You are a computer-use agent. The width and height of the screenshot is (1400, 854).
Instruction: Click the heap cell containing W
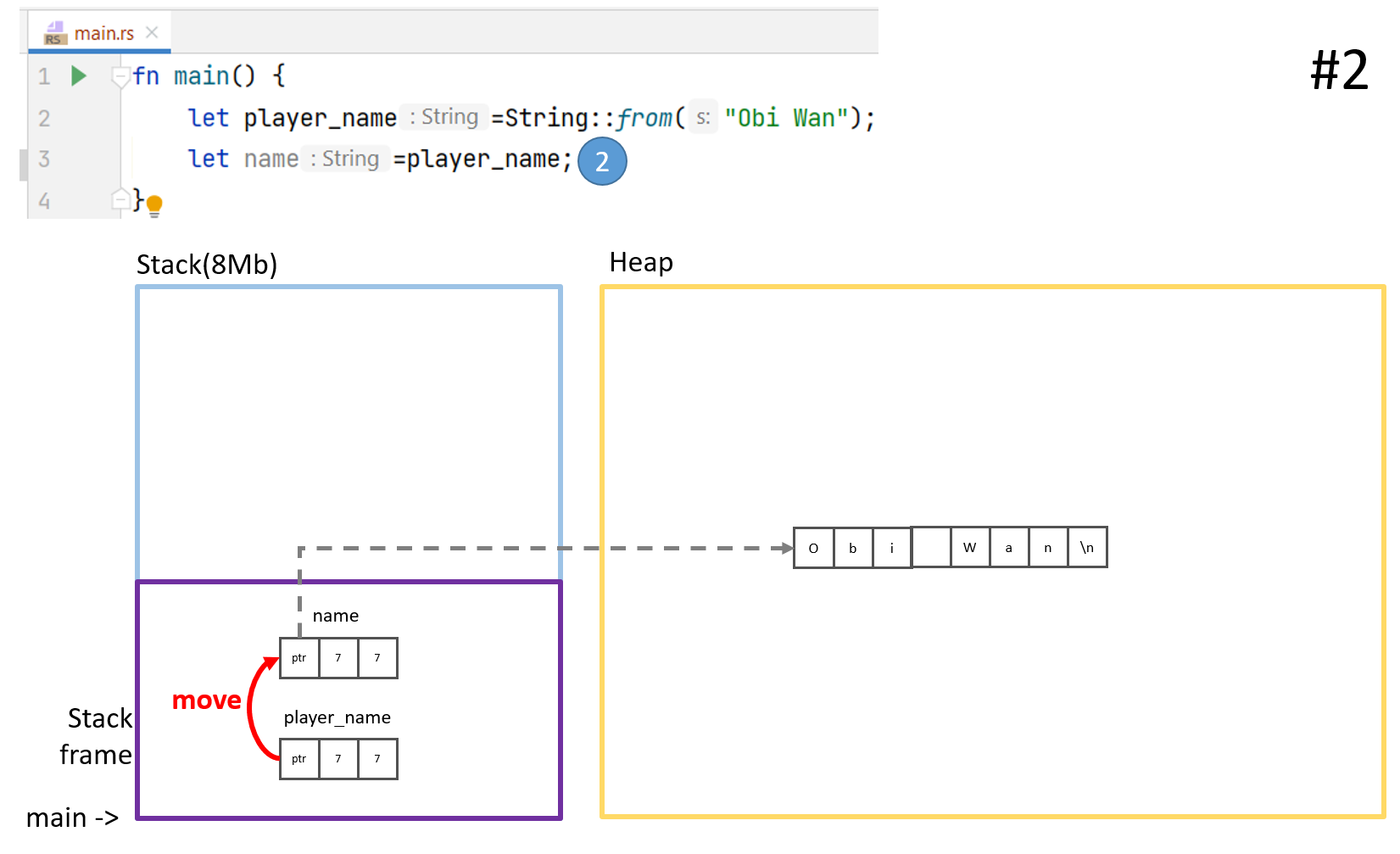969,548
